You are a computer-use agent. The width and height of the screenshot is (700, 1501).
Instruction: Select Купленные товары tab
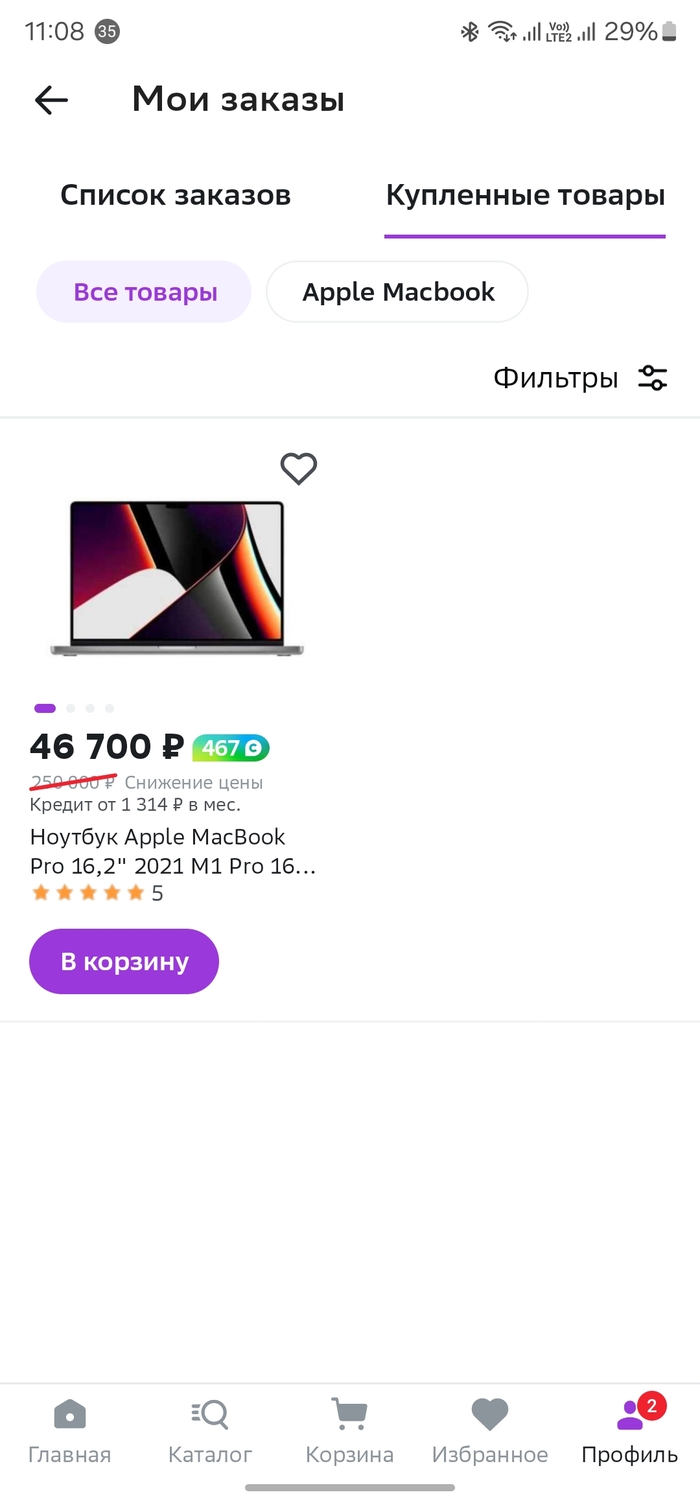(x=525, y=195)
